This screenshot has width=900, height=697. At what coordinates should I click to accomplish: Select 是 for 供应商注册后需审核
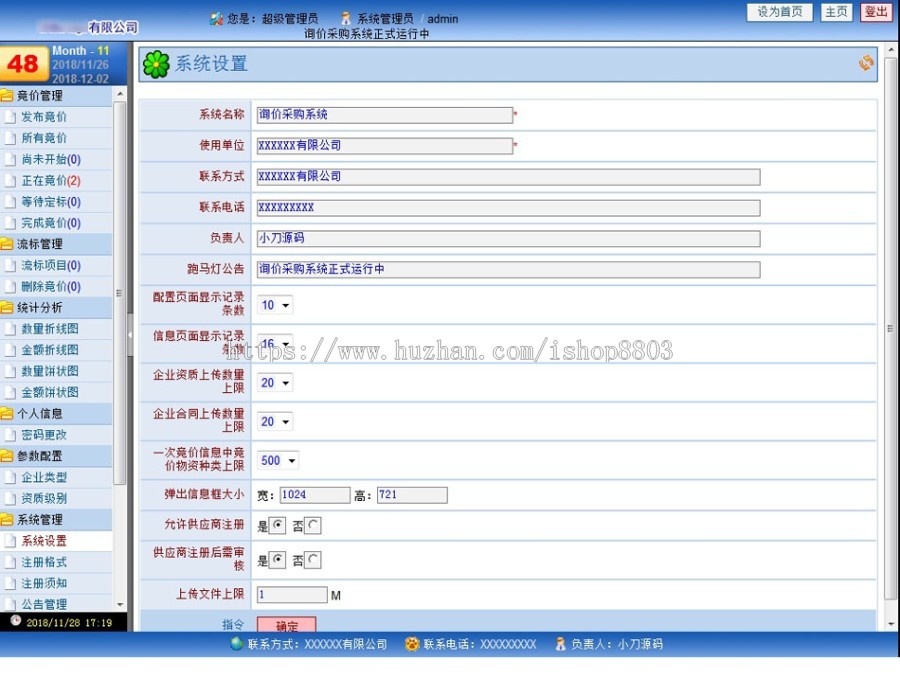tap(278, 560)
